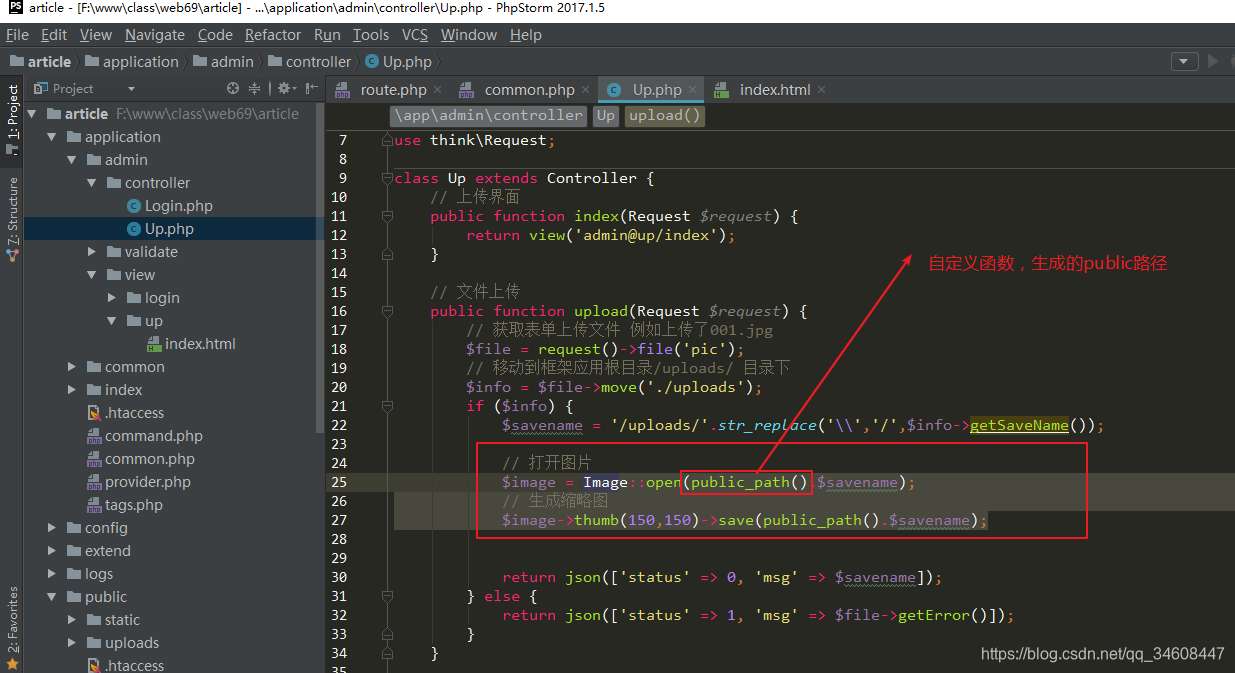Close the Up.php editor tab

point(693,90)
